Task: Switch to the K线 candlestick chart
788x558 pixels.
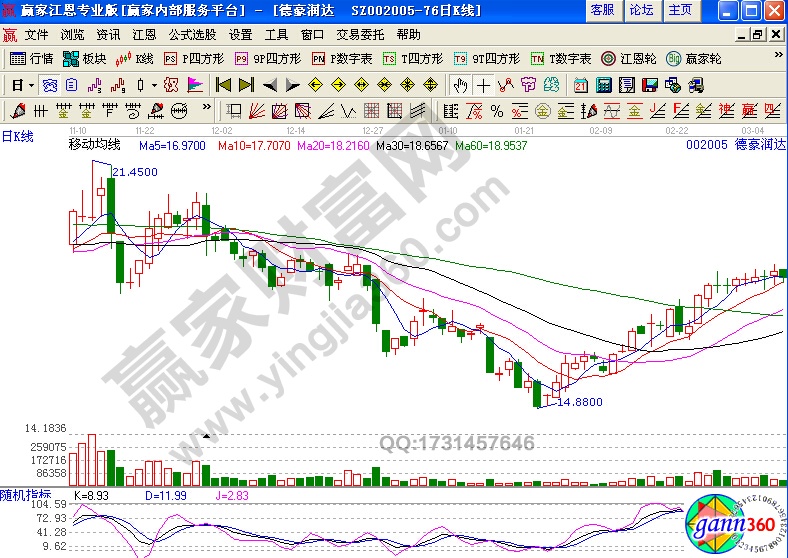Action: pos(134,59)
